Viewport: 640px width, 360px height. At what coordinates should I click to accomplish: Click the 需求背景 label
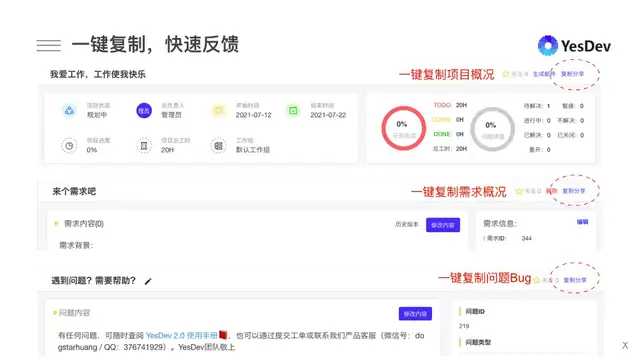[76, 245]
